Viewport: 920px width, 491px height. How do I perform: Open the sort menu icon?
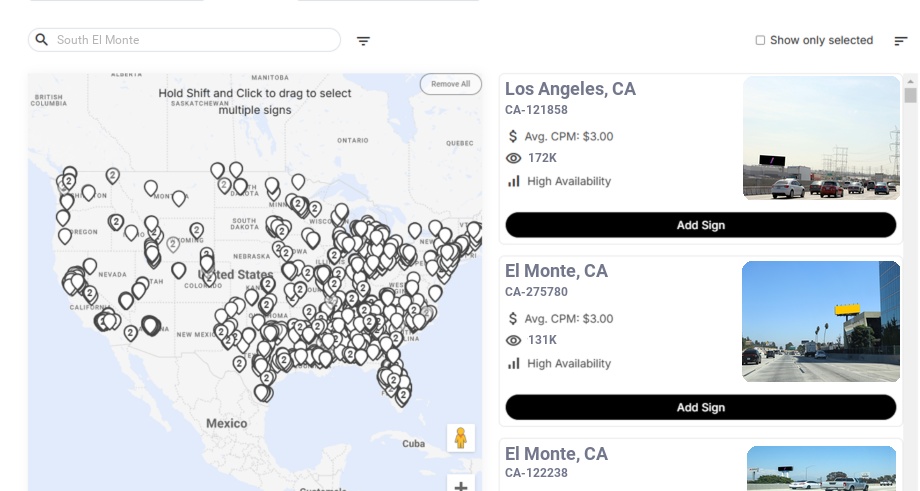pos(900,41)
